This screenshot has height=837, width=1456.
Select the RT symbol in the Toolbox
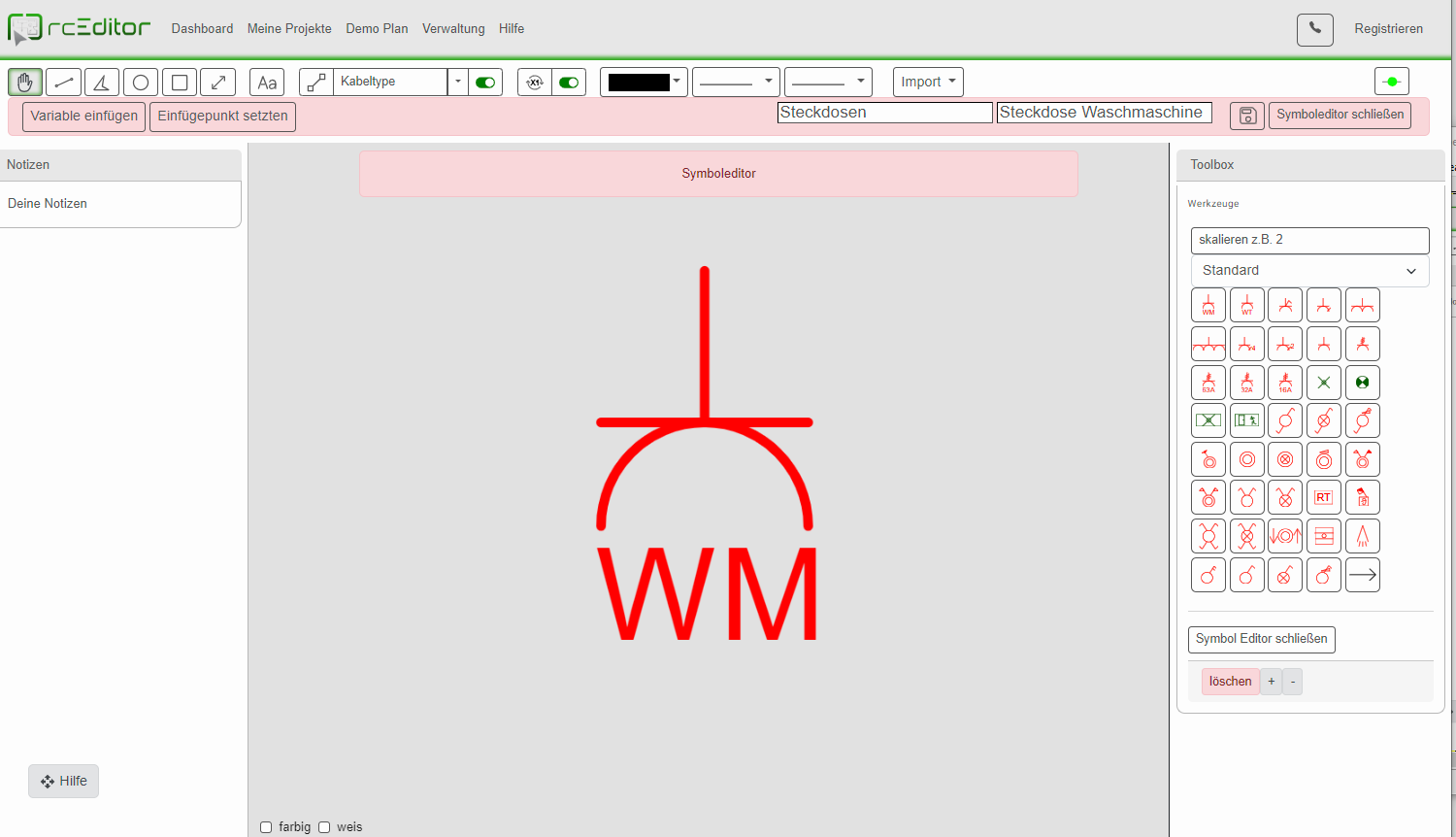click(1323, 497)
